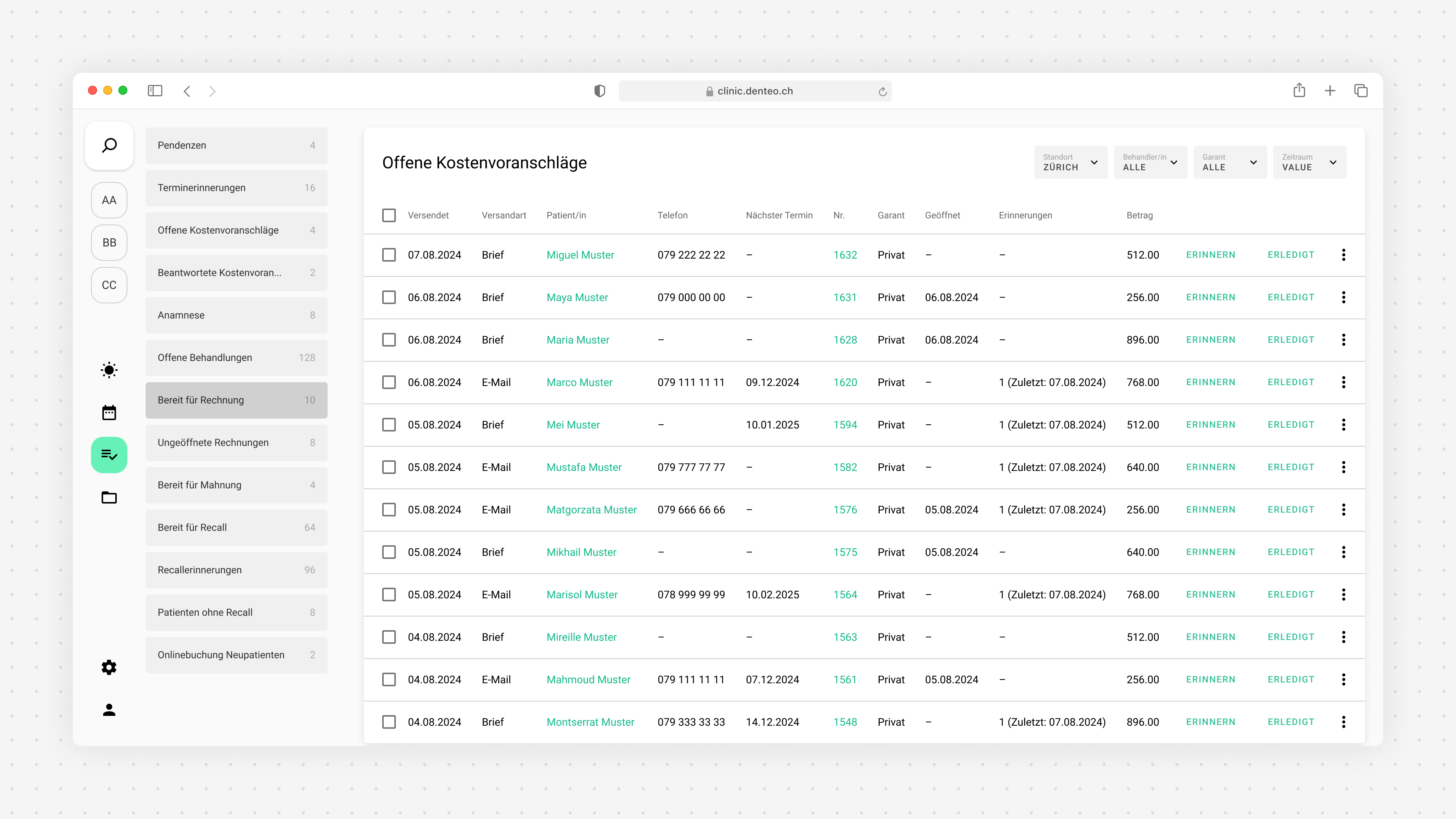Select checkbox for Marco Muster row
Screen dimensions: 1456x819
click(389, 382)
